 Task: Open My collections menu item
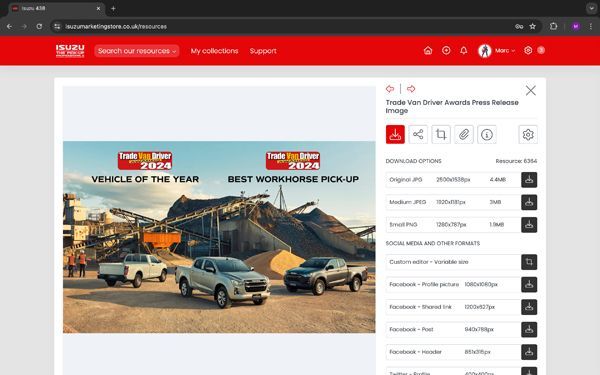pos(214,51)
